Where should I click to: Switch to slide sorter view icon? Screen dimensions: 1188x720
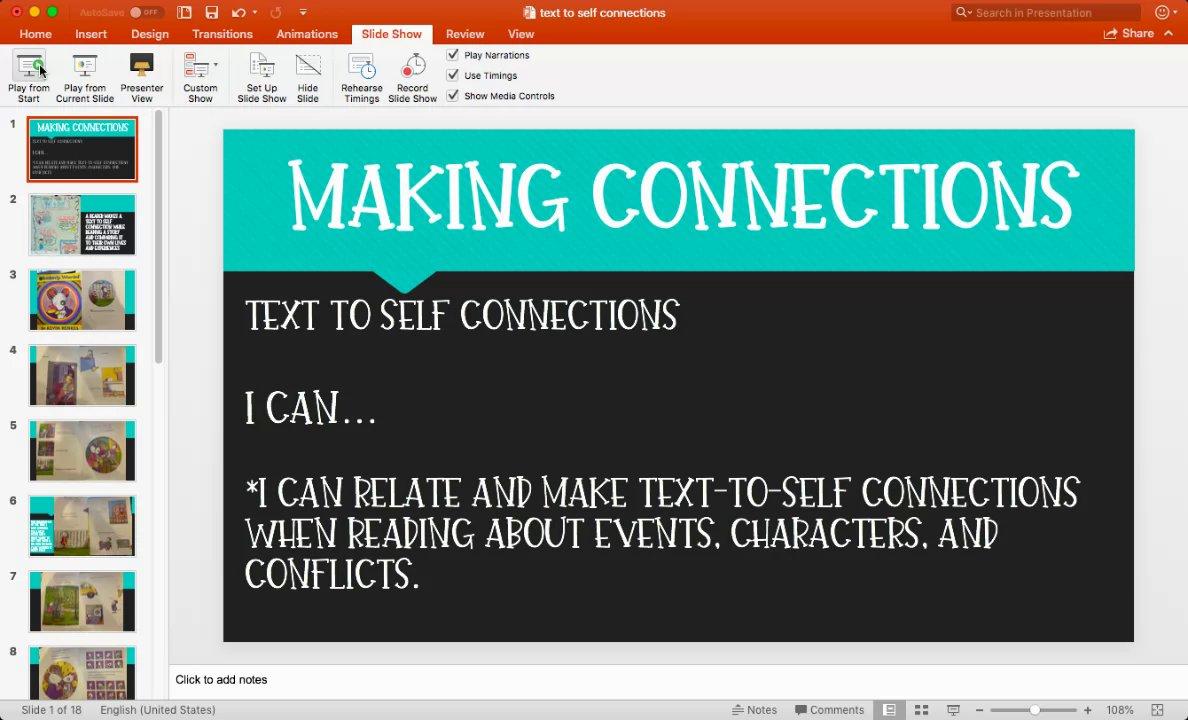coord(921,710)
